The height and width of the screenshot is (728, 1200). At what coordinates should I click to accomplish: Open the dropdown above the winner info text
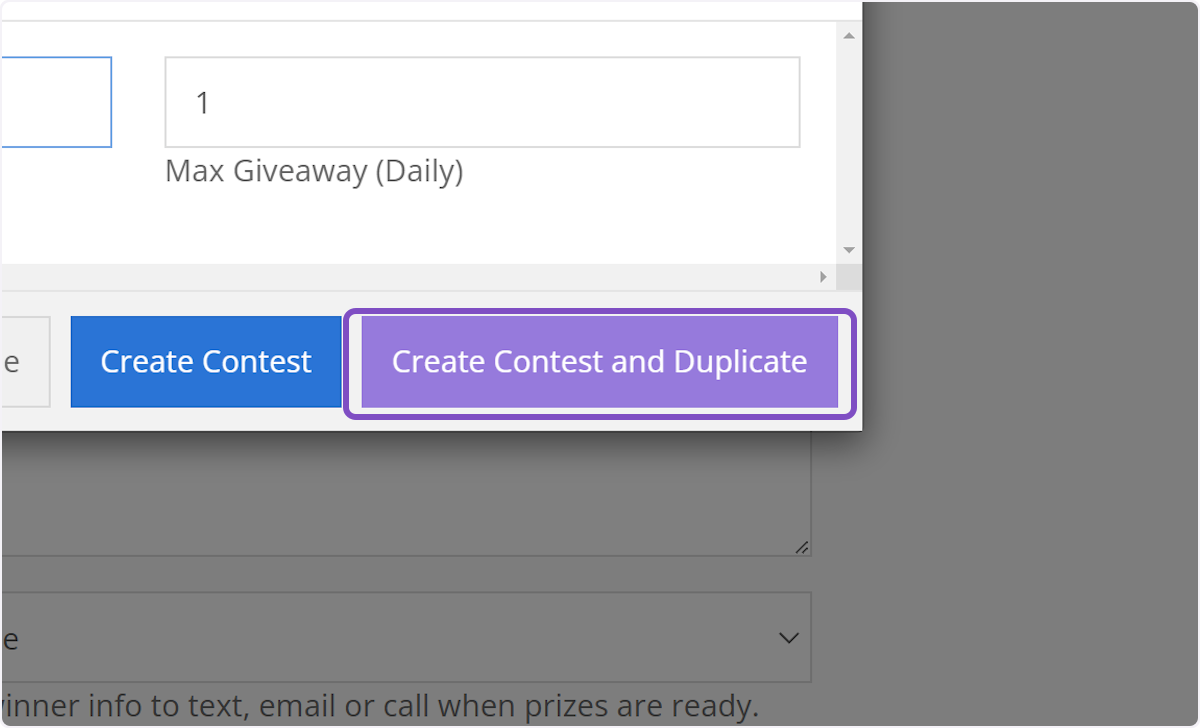click(400, 637)
